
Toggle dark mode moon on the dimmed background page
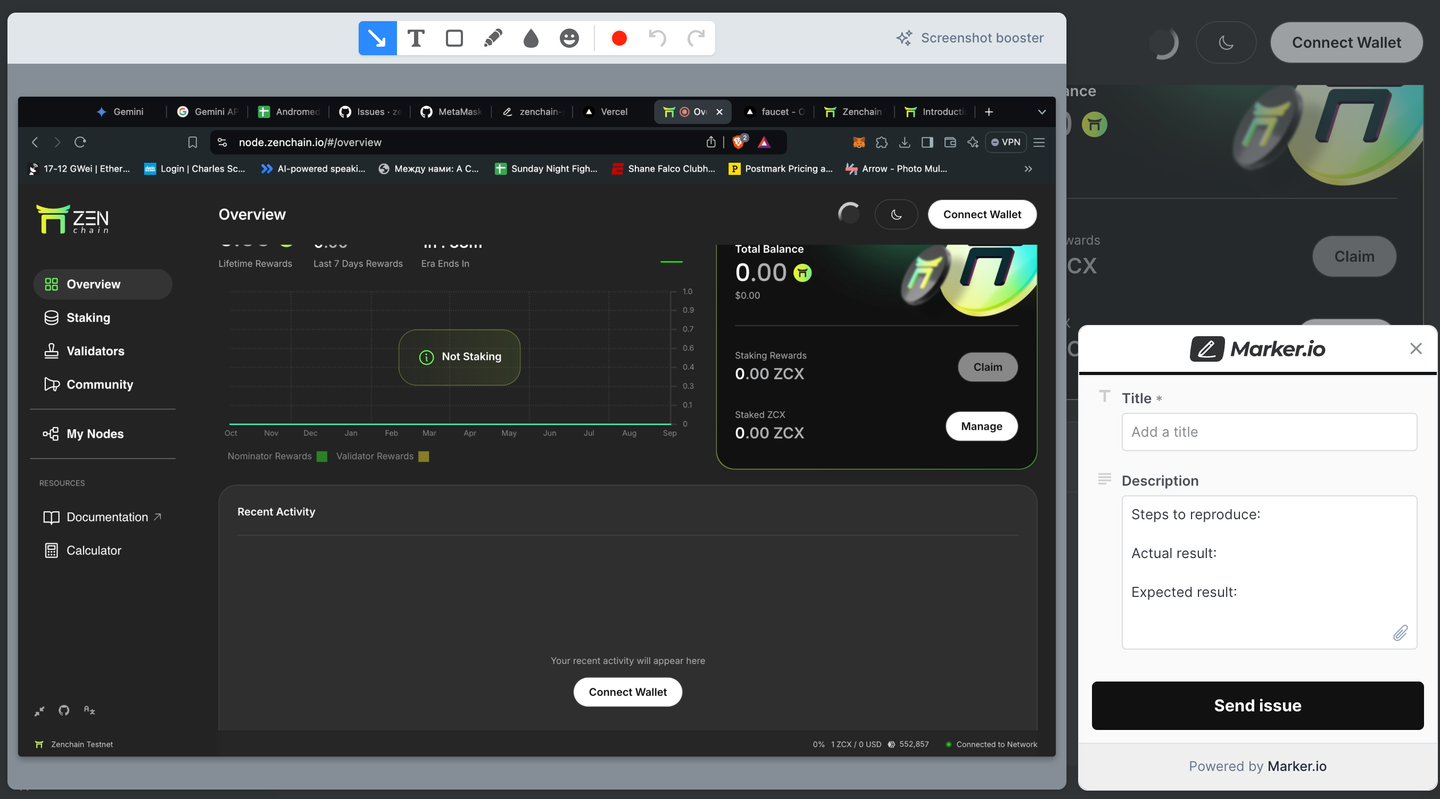1225,42
